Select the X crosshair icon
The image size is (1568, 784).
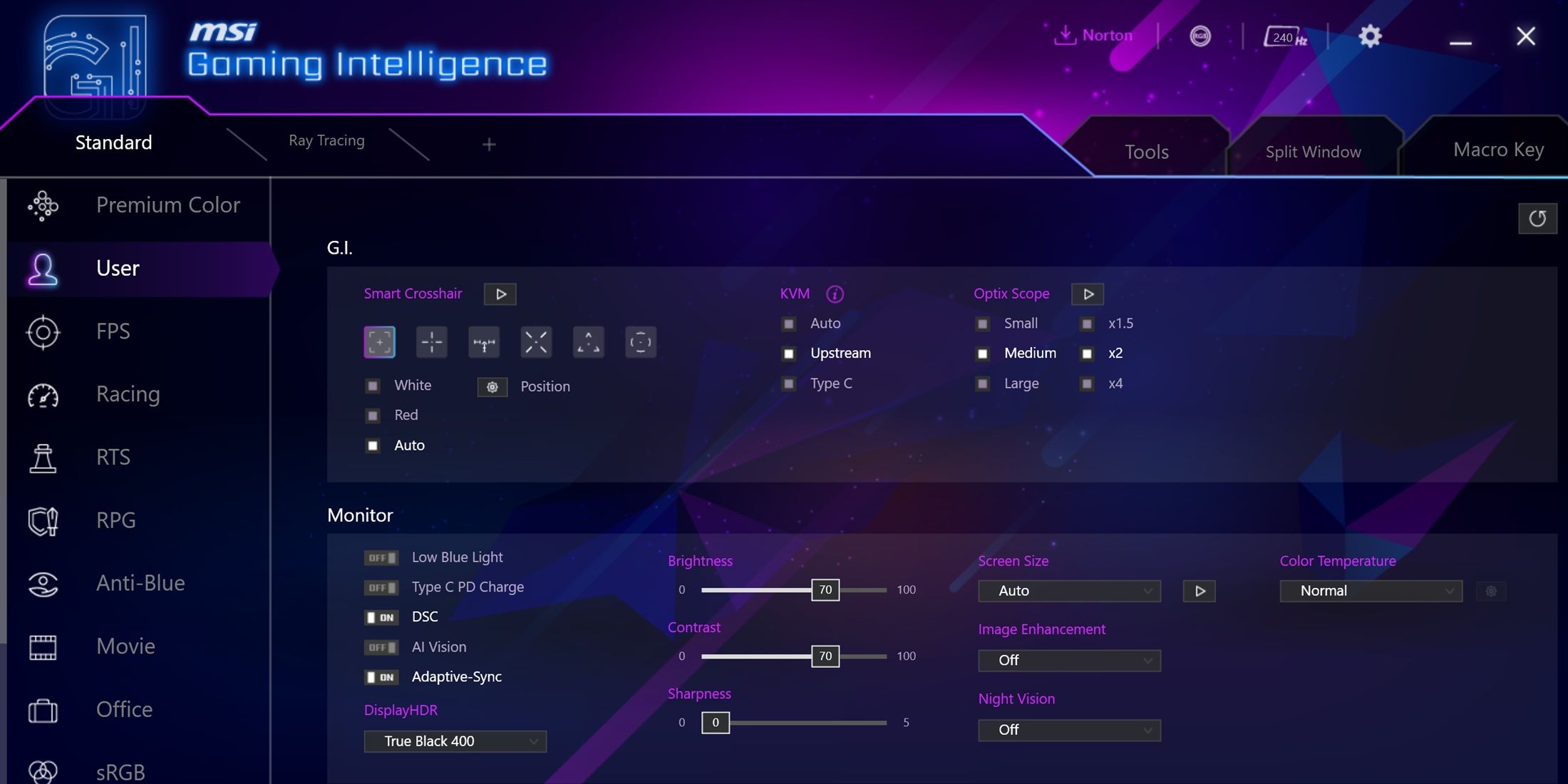(x=537, y=341)
